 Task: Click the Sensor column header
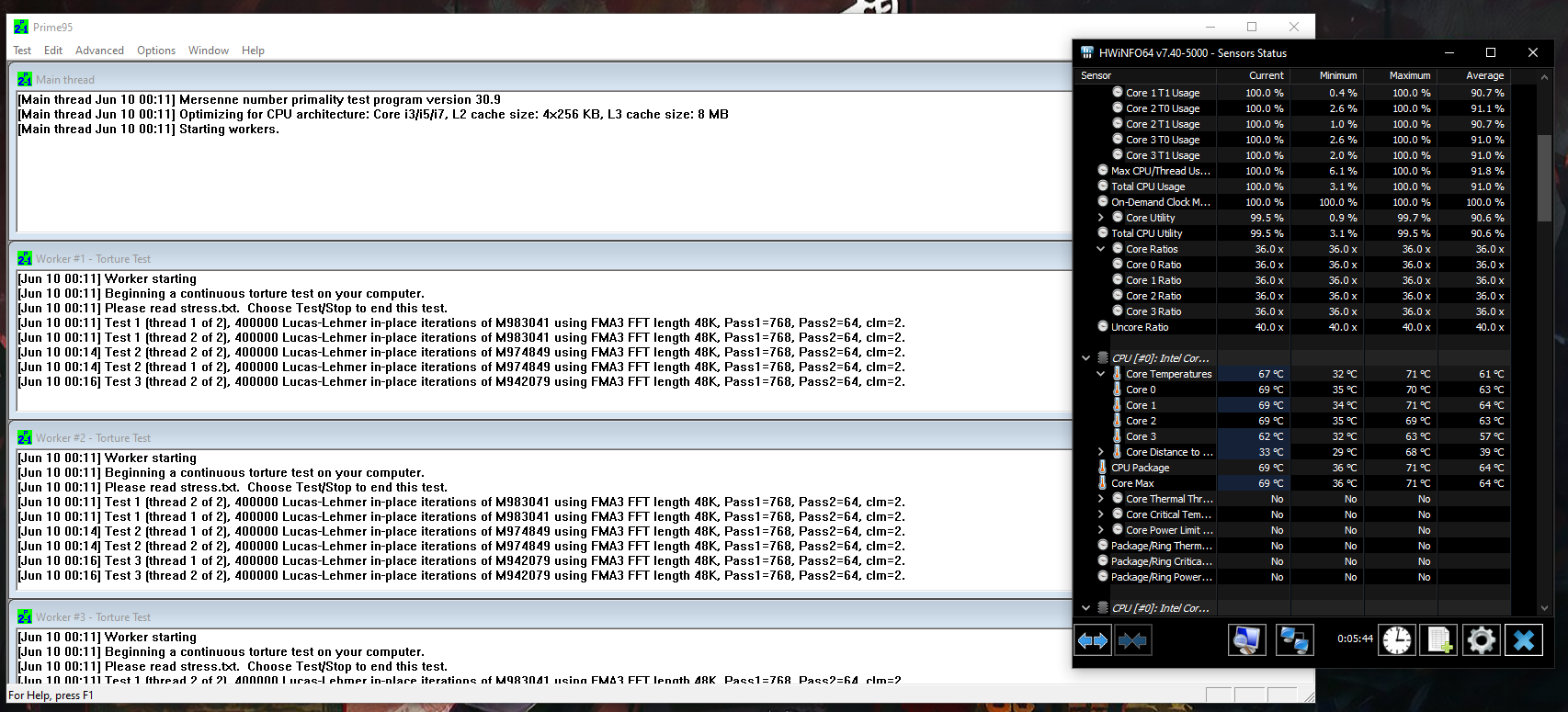[1144, 75]
